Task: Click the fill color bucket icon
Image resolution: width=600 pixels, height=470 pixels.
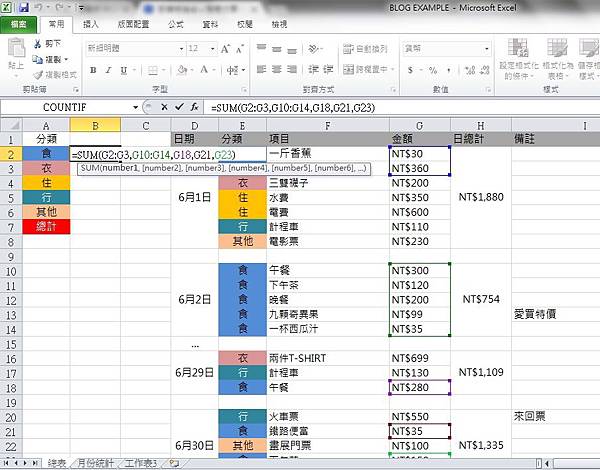Action: 182,70
